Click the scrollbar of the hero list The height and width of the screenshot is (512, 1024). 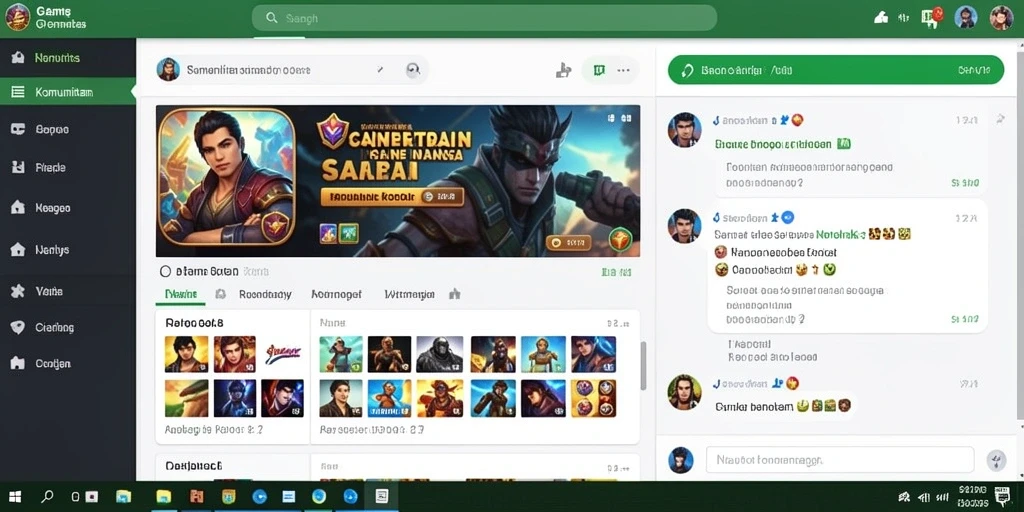[x=643, y=366]
